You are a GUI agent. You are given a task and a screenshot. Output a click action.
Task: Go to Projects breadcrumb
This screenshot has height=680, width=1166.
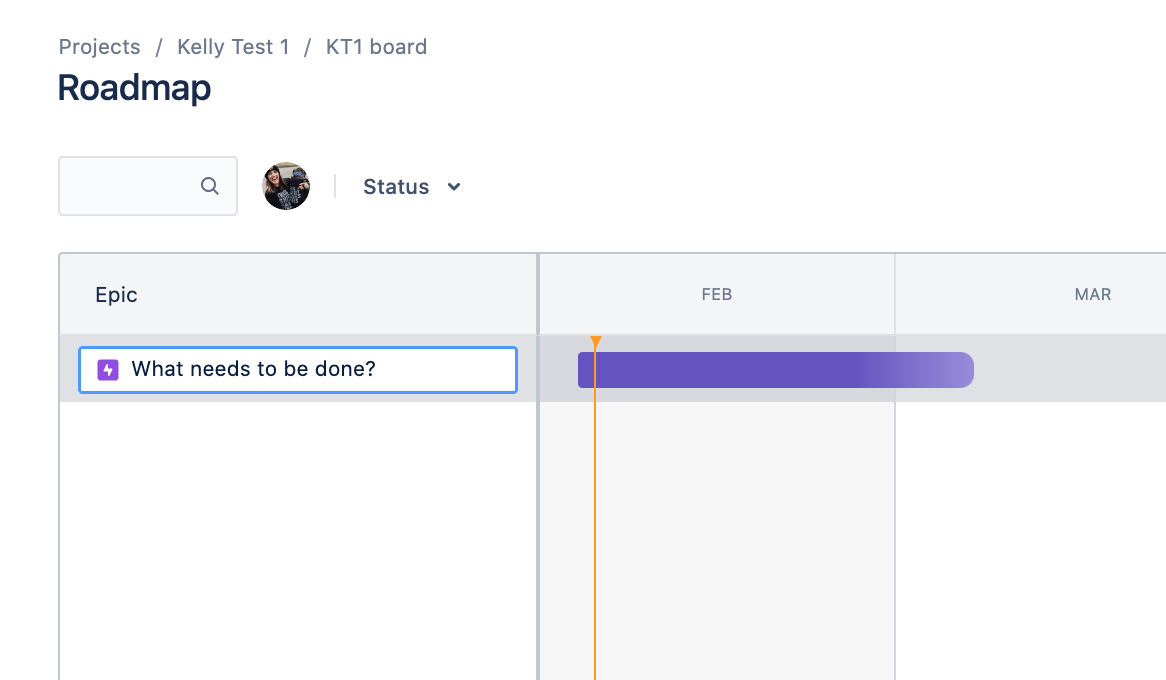99,47
